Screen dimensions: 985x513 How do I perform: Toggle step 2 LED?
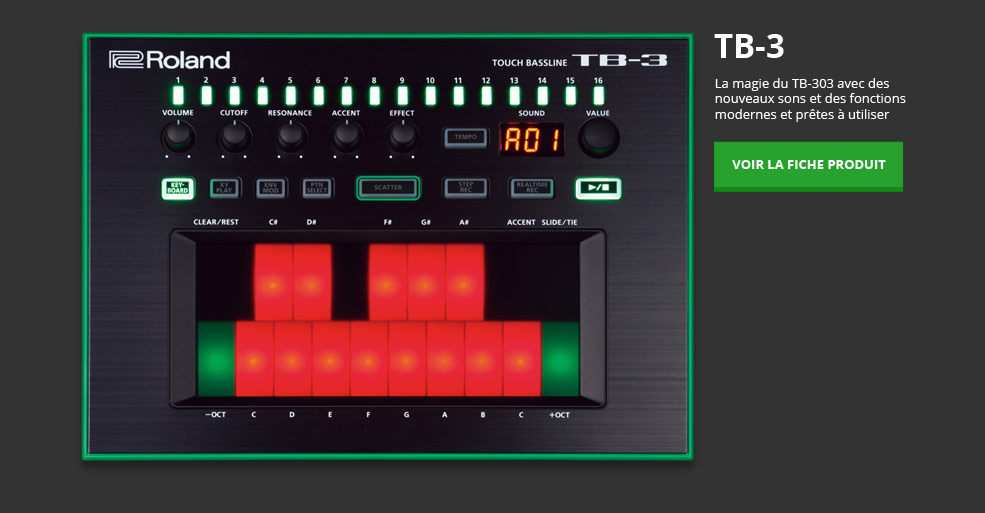click(x=206, y=95)
